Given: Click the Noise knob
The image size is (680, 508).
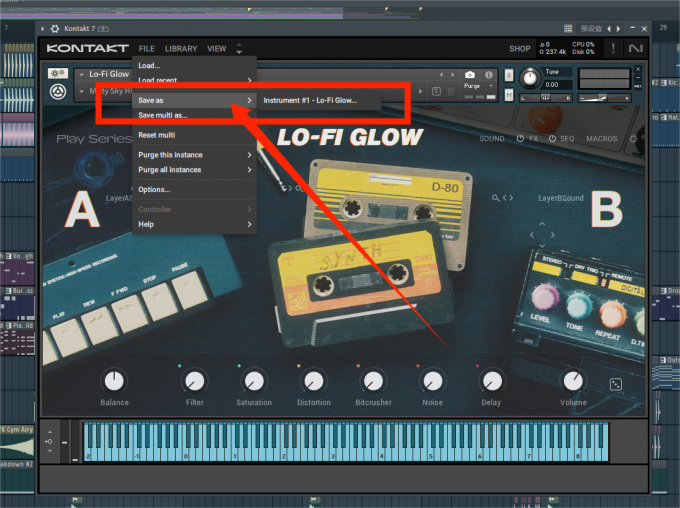Looking at the screenshot, I should pos(432,381).
